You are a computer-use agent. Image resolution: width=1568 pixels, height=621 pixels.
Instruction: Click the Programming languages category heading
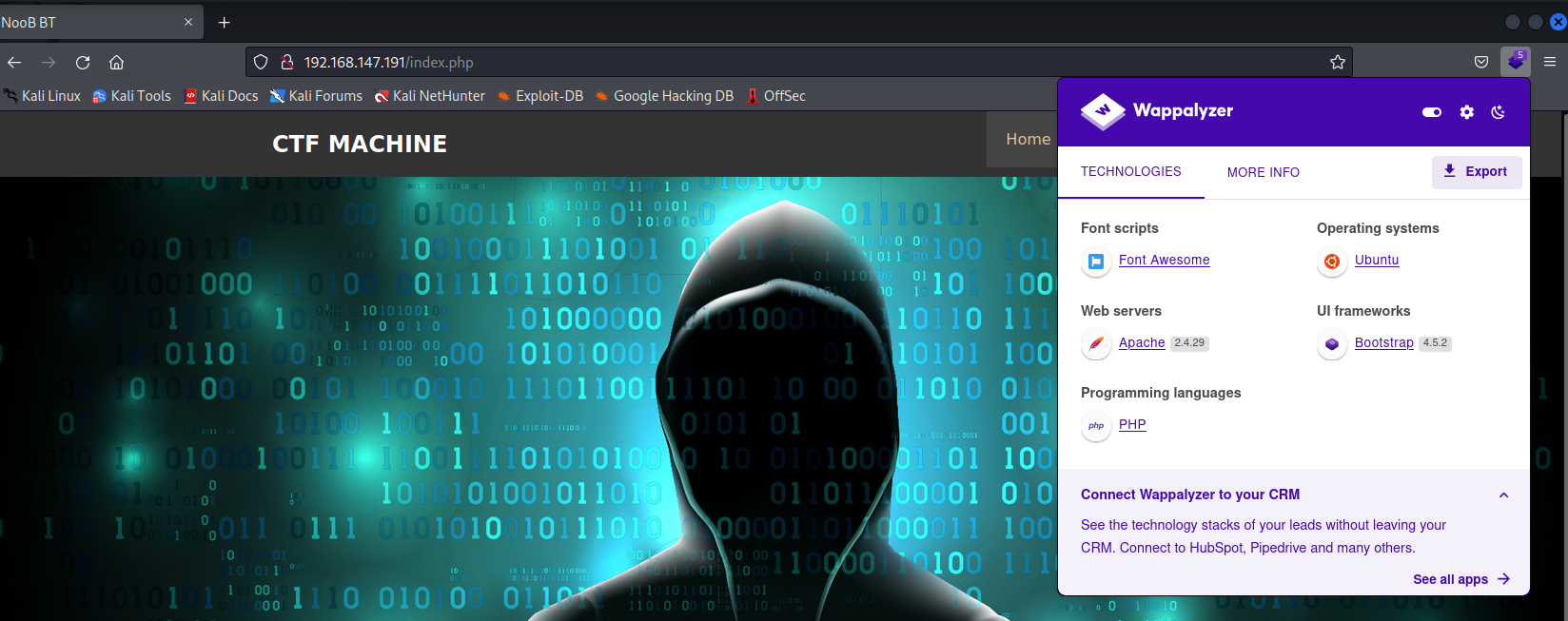click(x=1161, y=393)
